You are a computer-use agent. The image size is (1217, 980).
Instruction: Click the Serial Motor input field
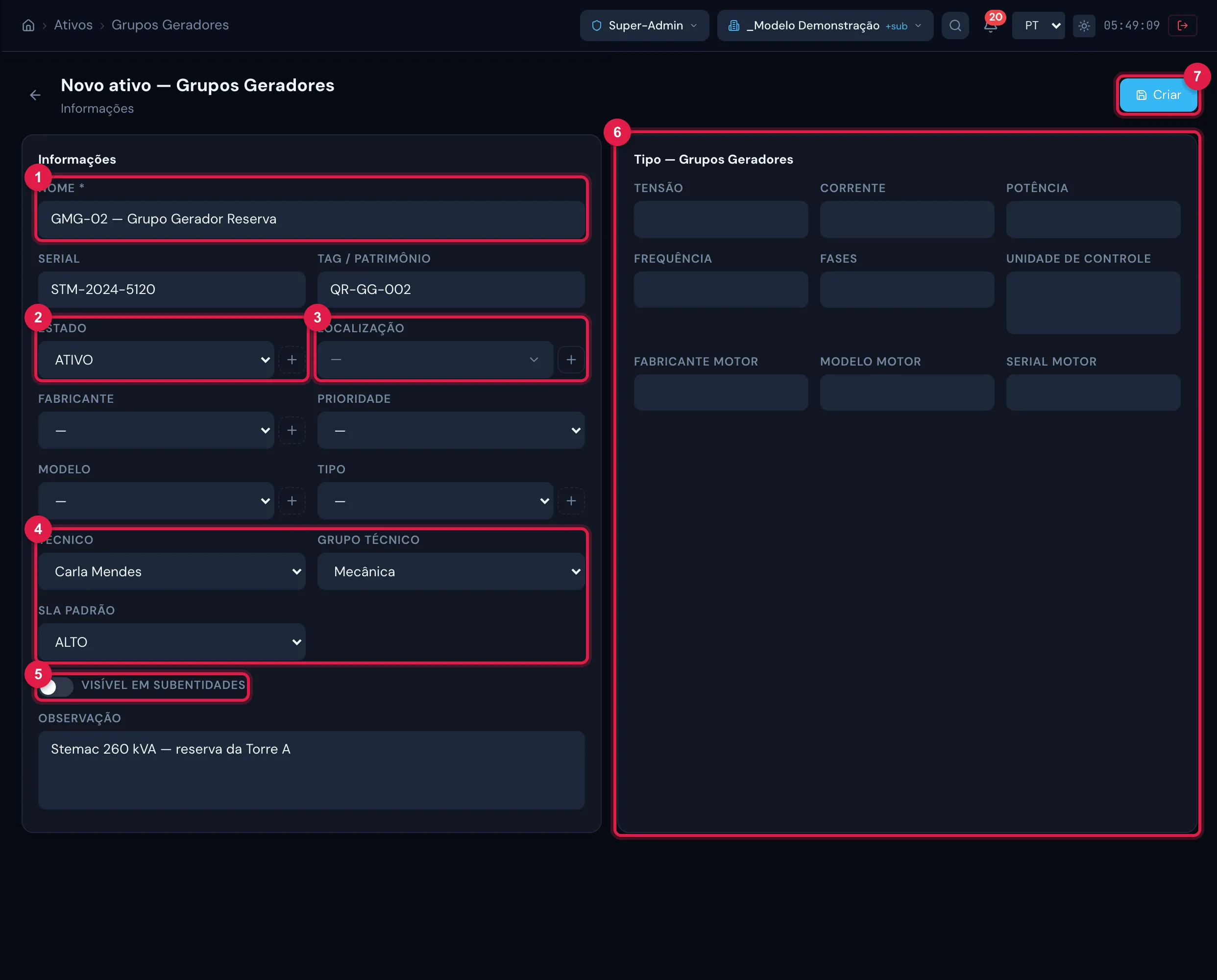(1093, 392)
